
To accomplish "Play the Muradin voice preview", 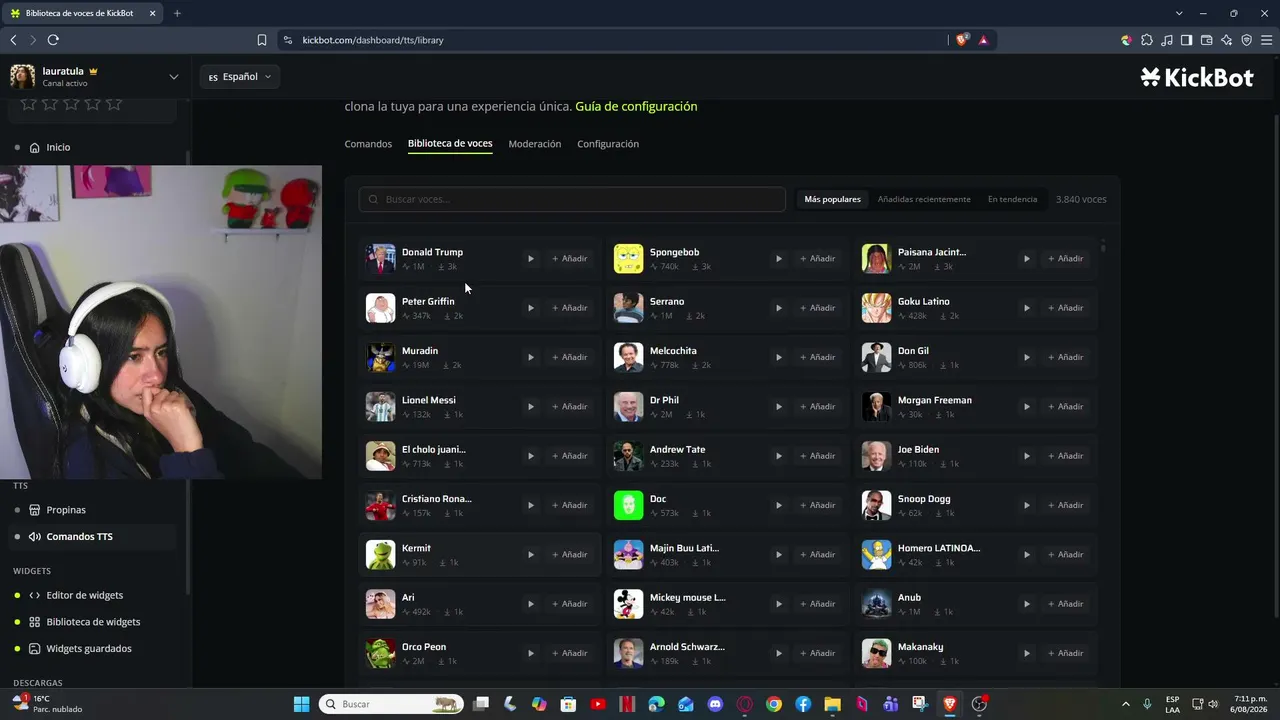I will (531, 357).
